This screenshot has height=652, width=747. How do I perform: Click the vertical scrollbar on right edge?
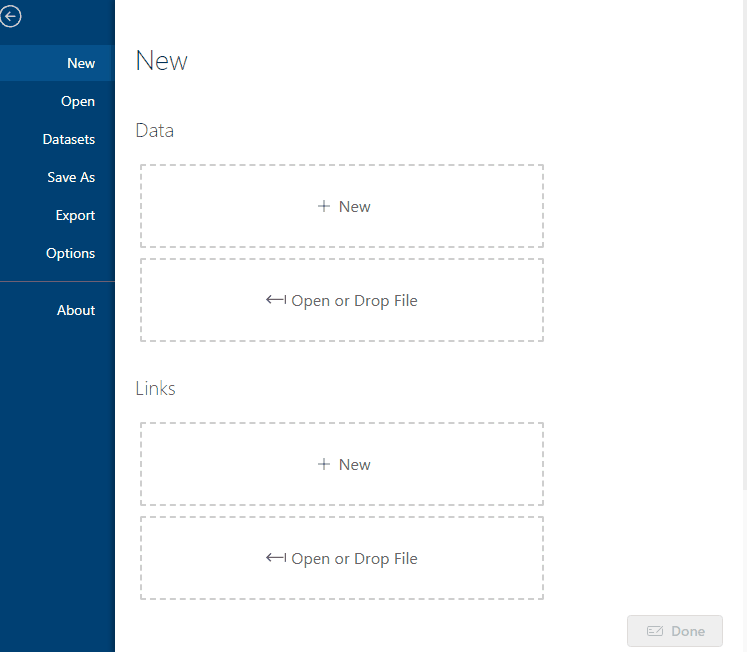[745, 245]
